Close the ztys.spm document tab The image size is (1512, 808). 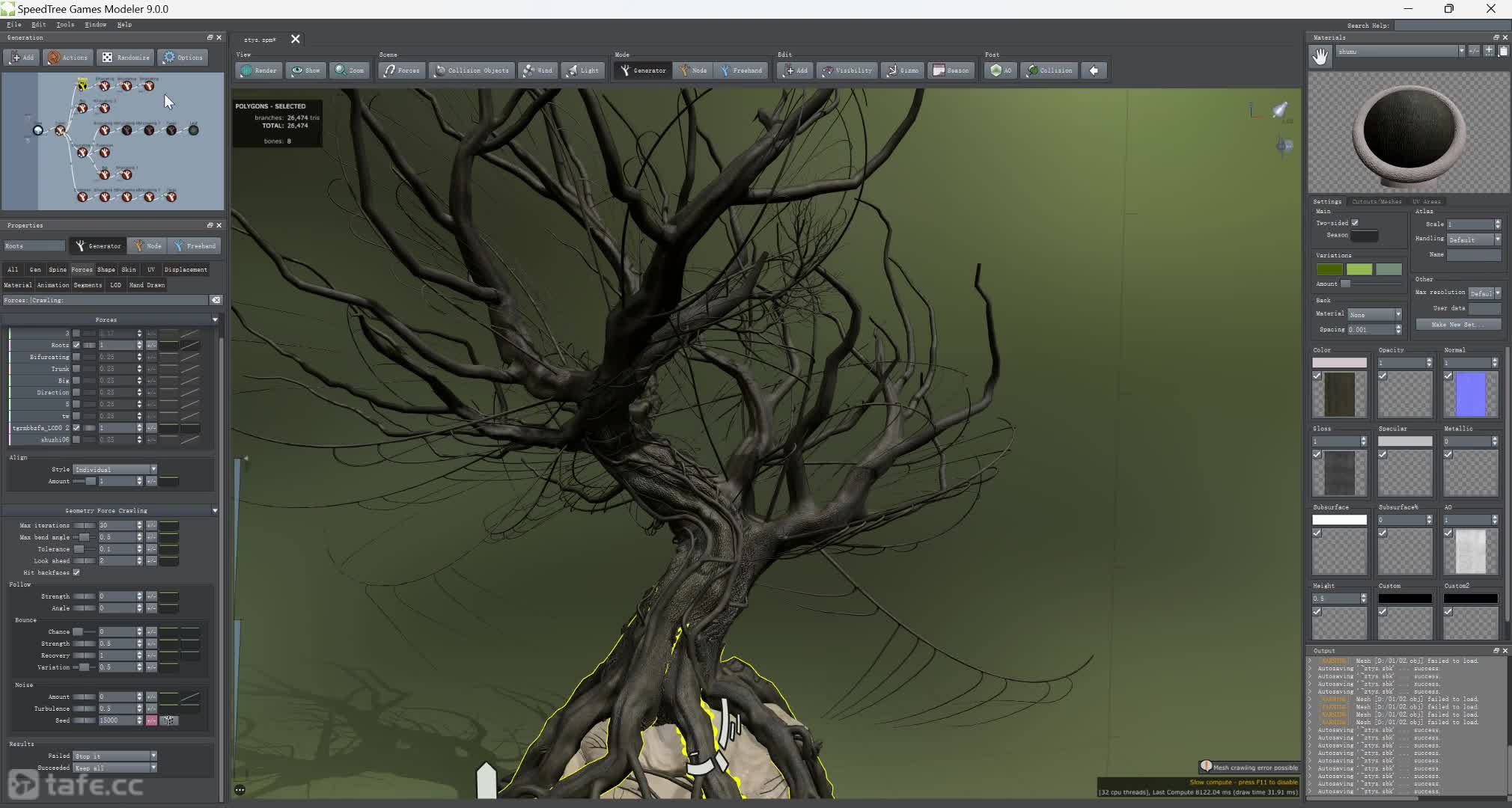[295, 39]
